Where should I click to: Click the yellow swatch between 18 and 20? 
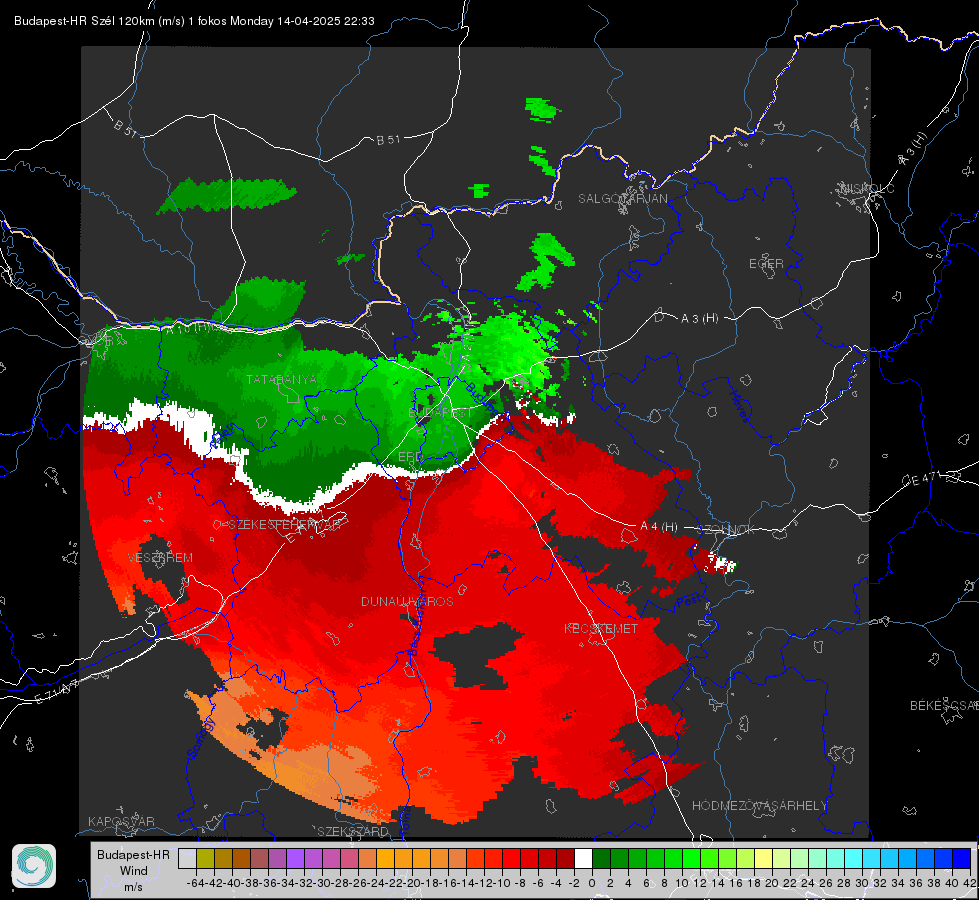[764, 858]
